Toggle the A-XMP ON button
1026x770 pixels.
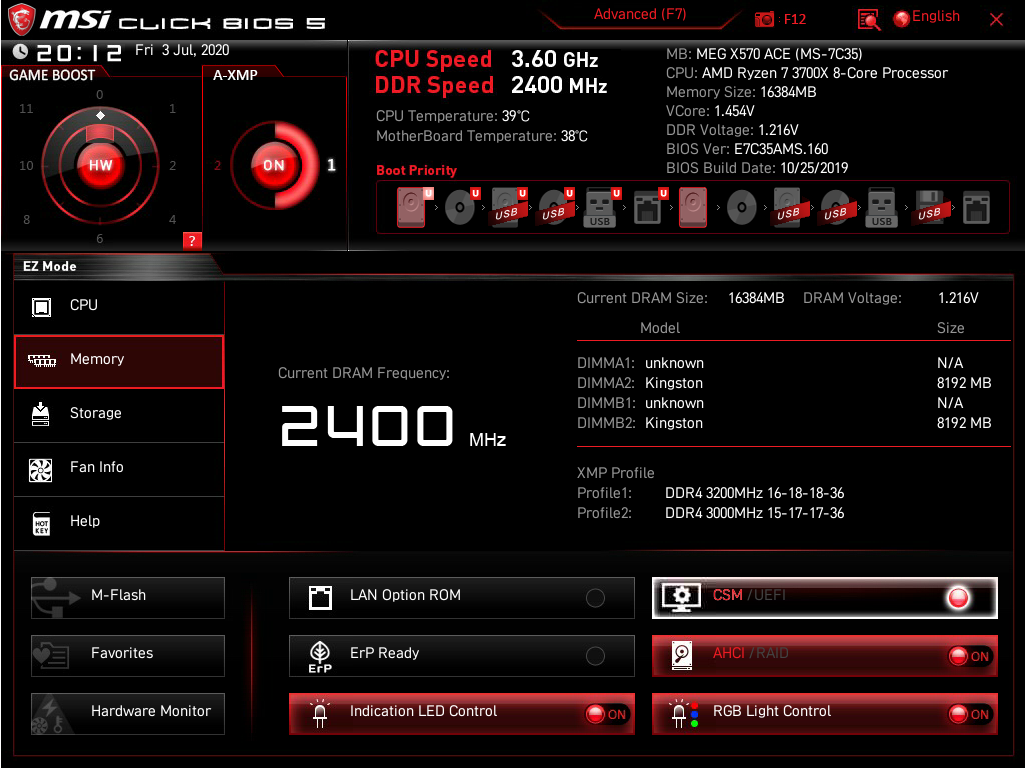274,165
